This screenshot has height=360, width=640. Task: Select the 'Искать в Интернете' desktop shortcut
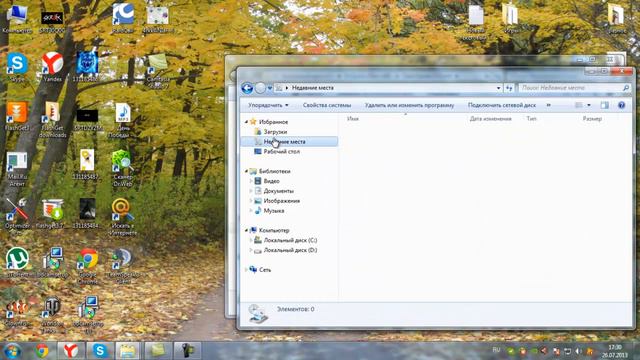122,217
